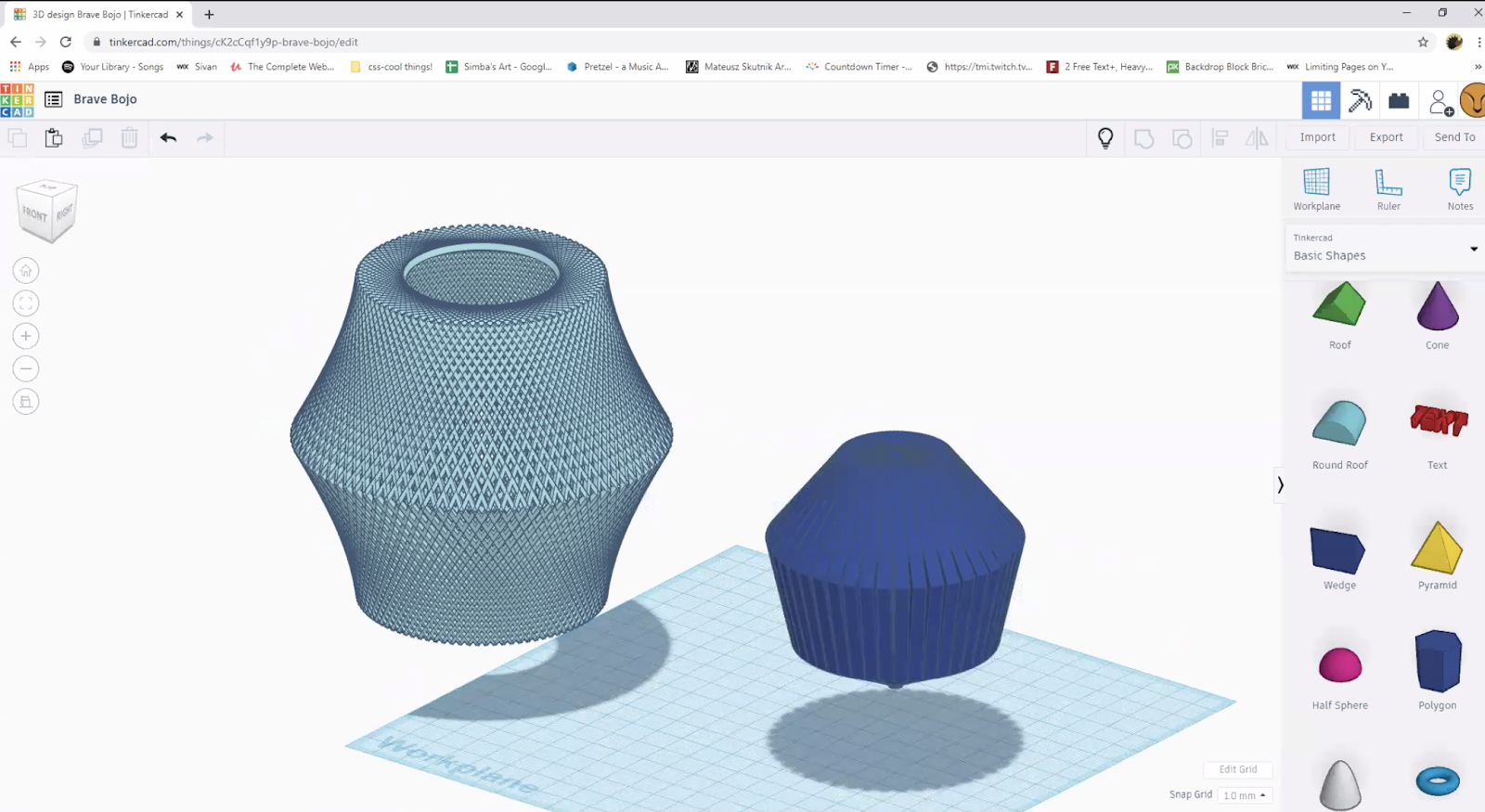
Task: Redo the last action
Action: coord(205,137)
